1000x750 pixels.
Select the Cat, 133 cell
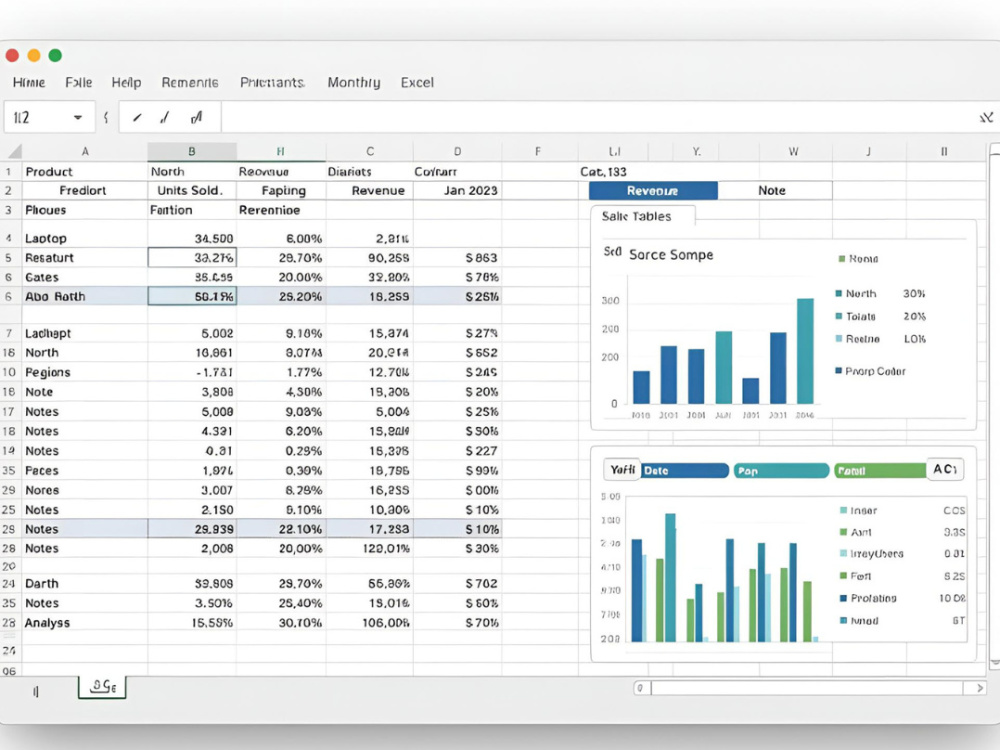pyautogui.click(x=613, y=172)
